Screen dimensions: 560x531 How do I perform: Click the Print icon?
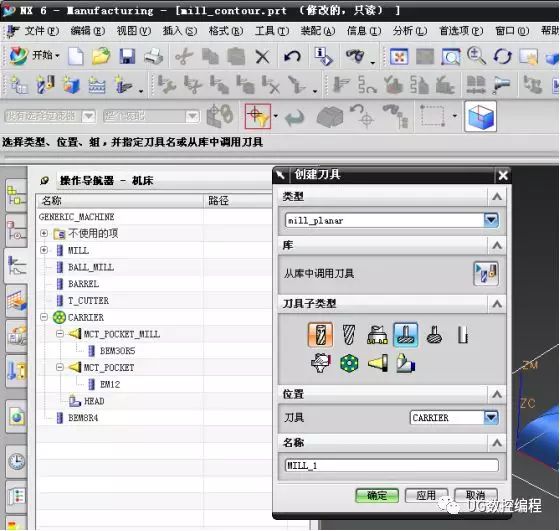(153, 56)
